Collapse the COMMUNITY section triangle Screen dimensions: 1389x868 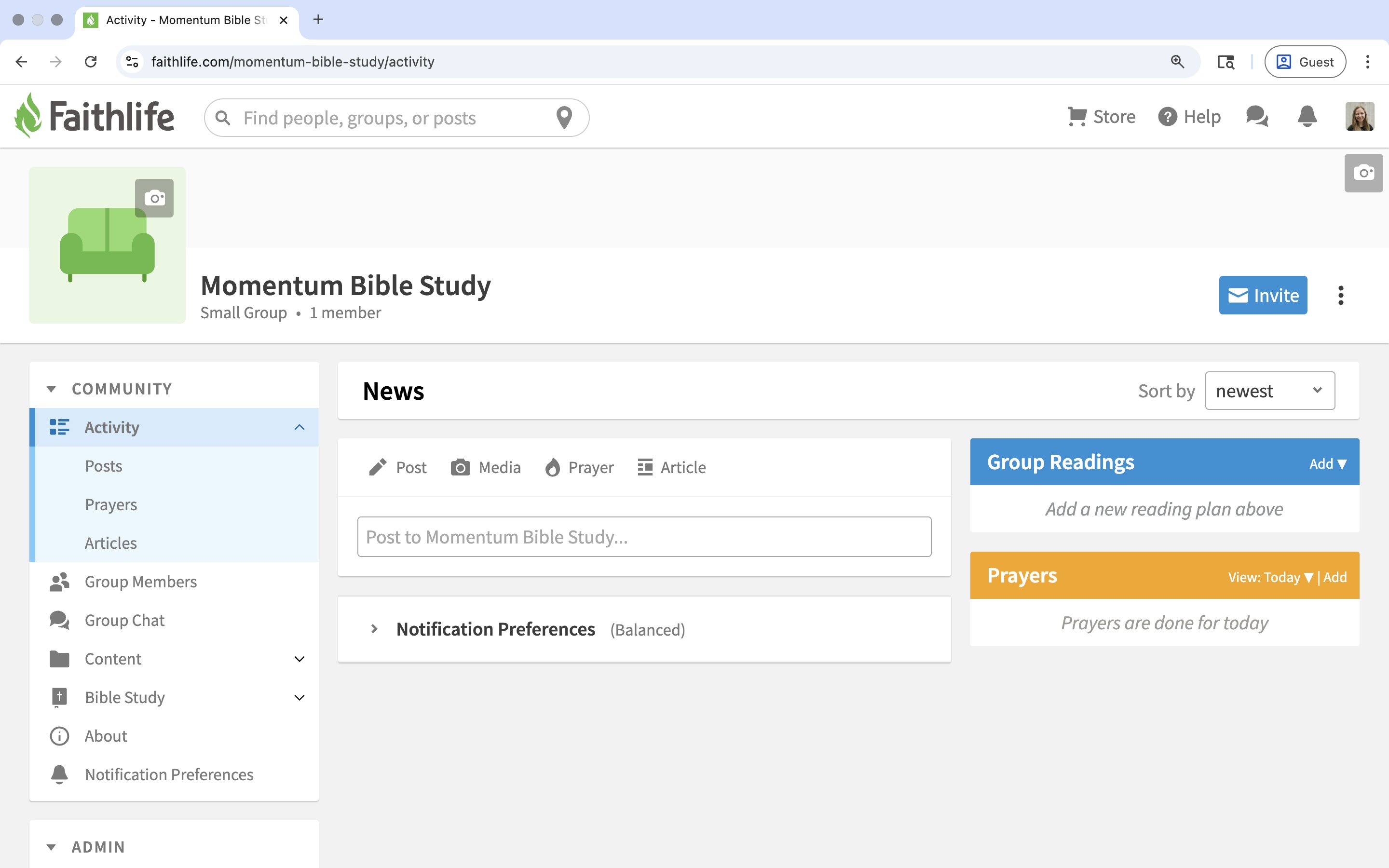click(x=51, y=389)
